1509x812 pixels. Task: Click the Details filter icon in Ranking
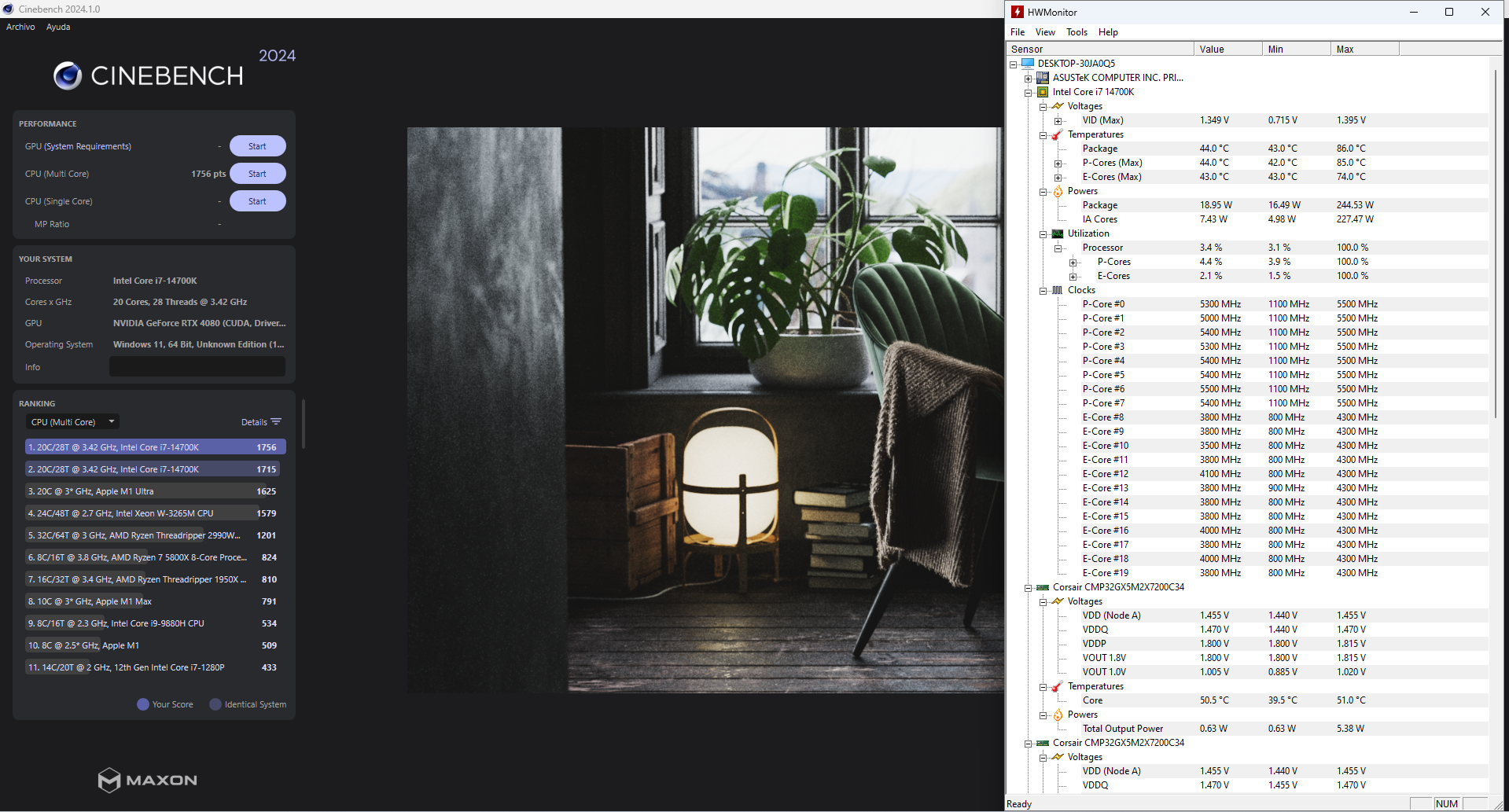coord(276,422)
